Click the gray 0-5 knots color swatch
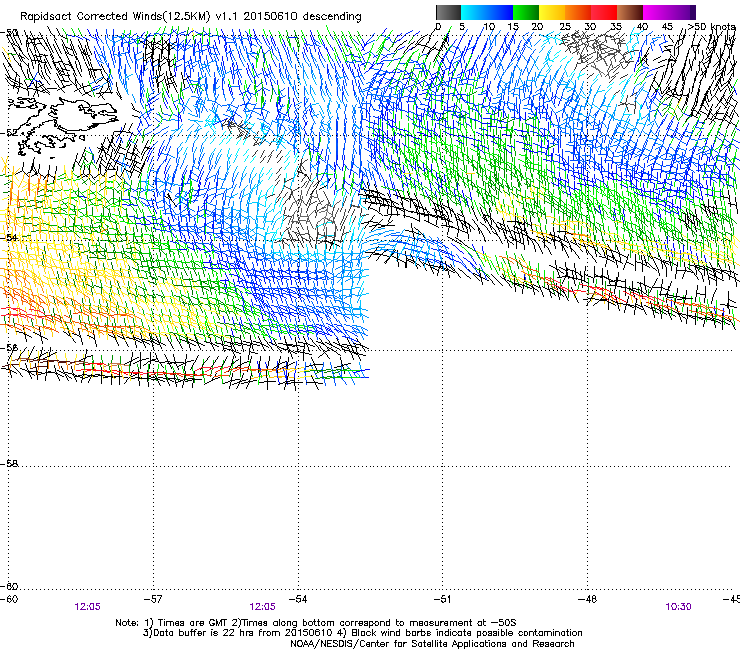 (x=448, y=12)
